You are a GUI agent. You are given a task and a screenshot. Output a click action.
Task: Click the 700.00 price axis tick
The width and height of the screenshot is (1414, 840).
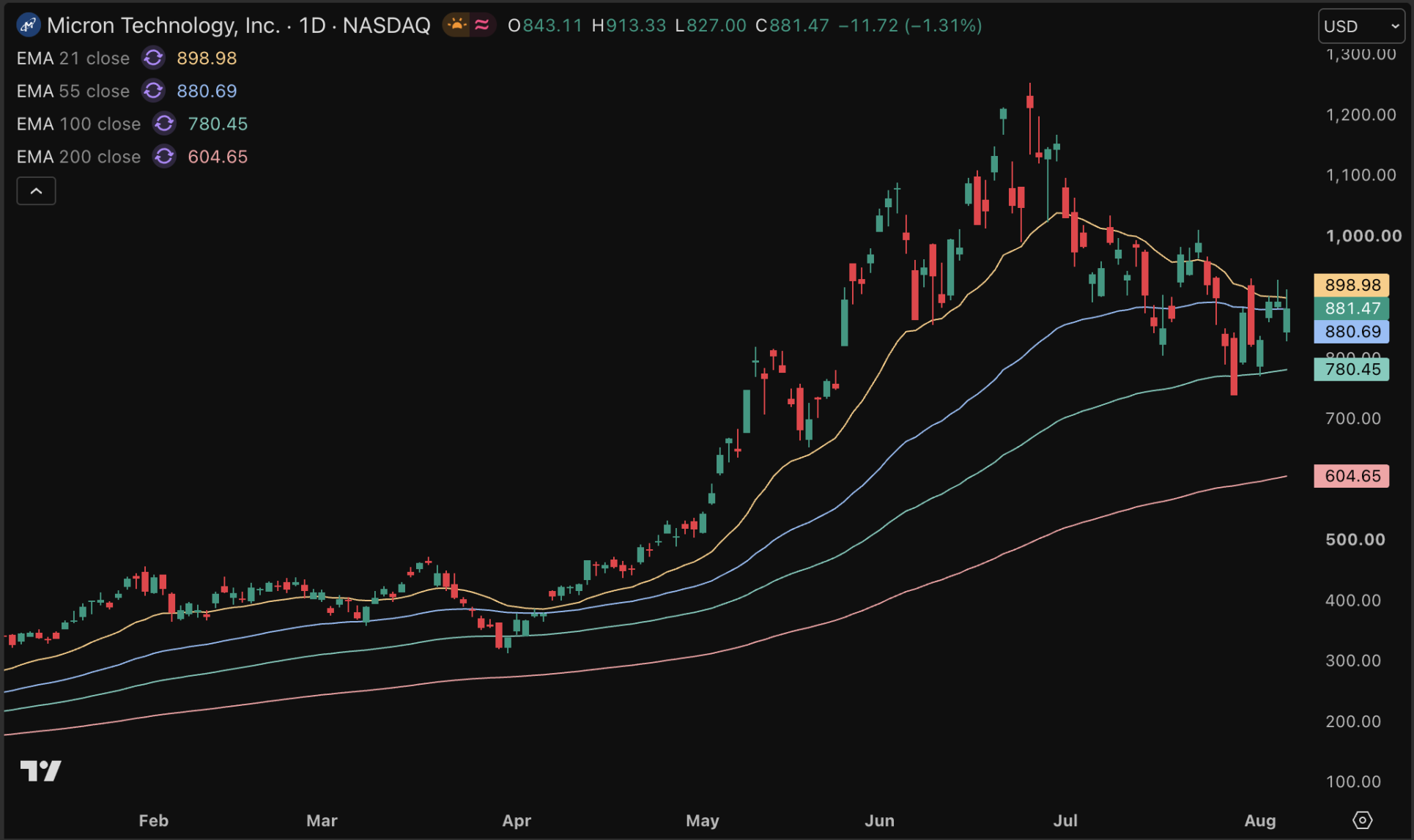(1353, 418)
